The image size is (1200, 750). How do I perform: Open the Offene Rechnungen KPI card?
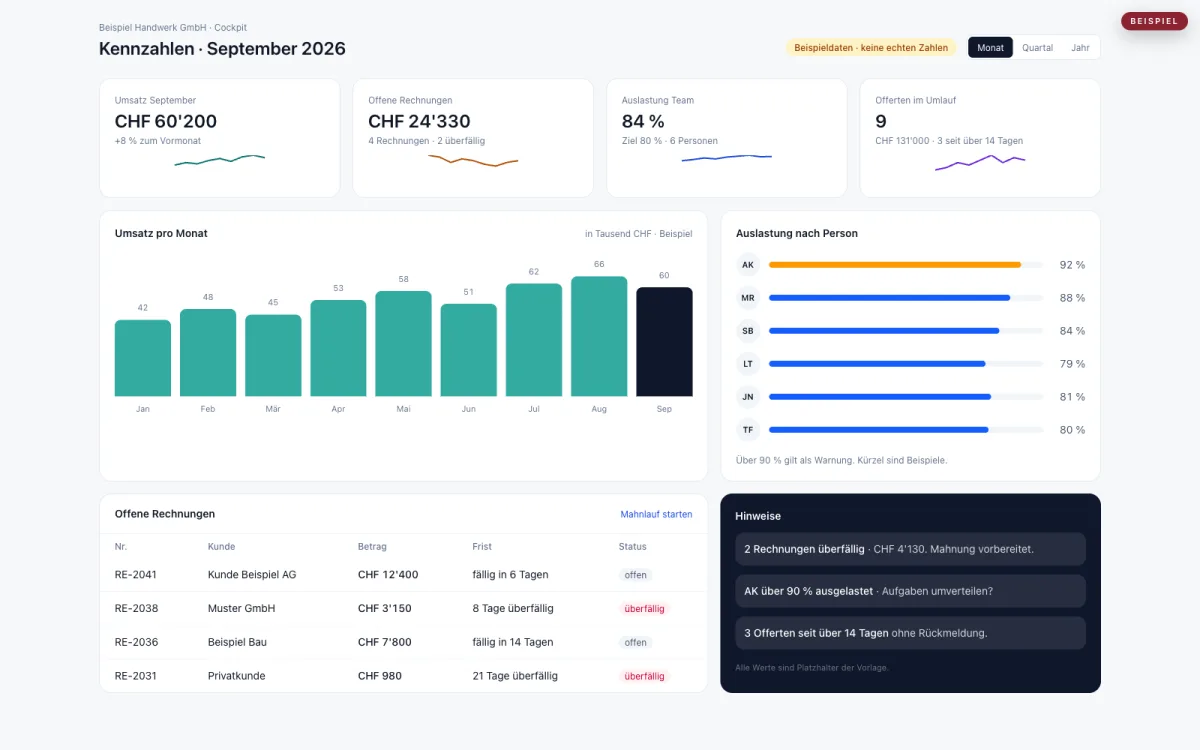(x=473, y=138)
